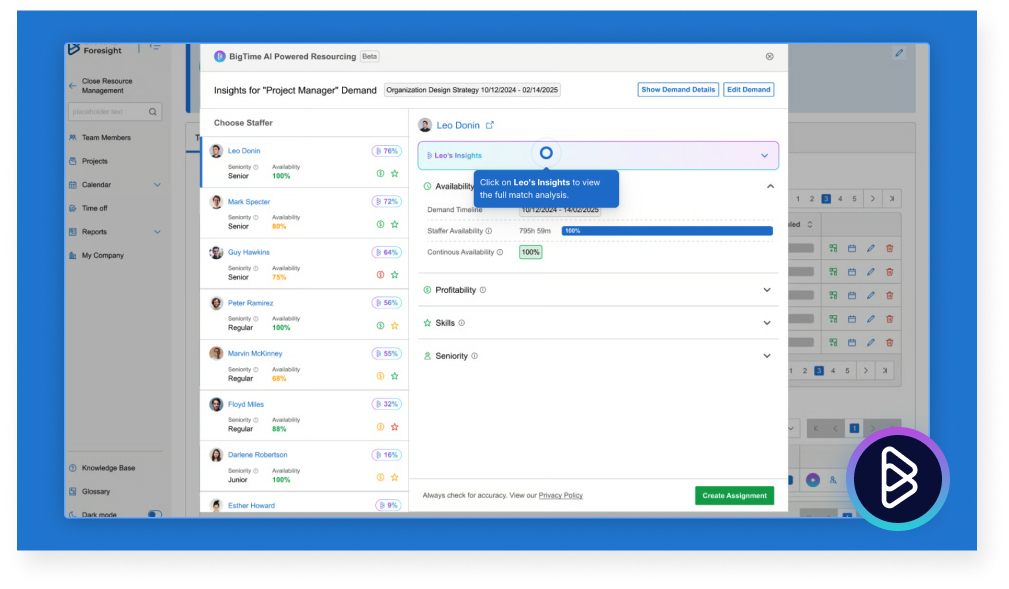Screen dimensions: 1009x589
Task: Expand the Calendar submenu chevron
Action: click(x=158, y=185)
